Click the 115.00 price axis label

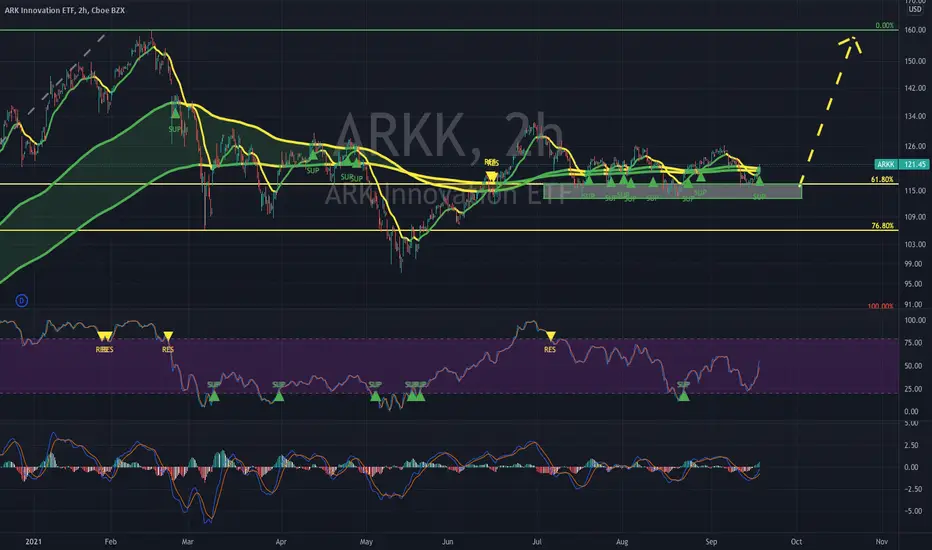click(915, 191)
